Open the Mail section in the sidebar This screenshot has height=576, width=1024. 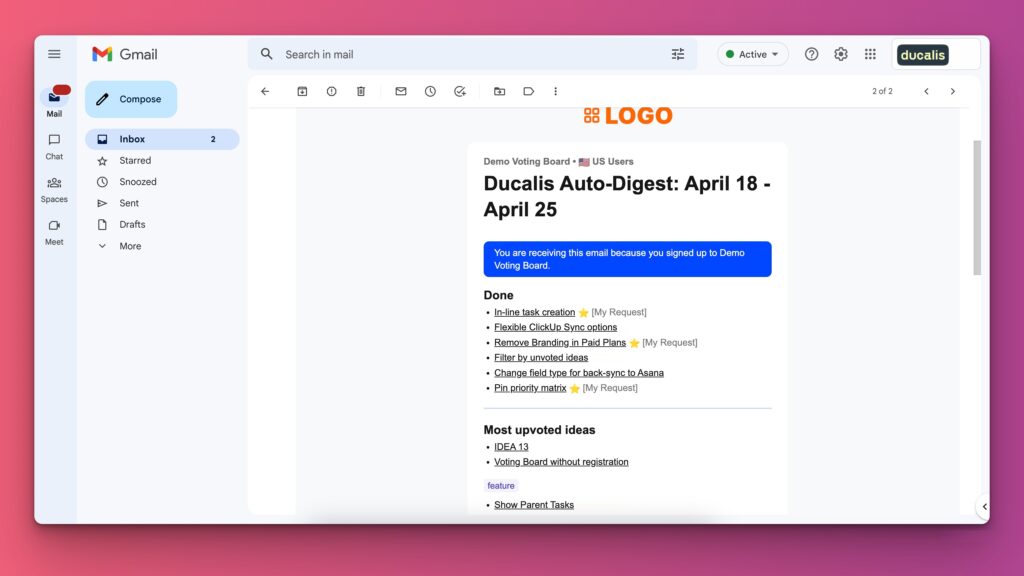click(54, 101)
